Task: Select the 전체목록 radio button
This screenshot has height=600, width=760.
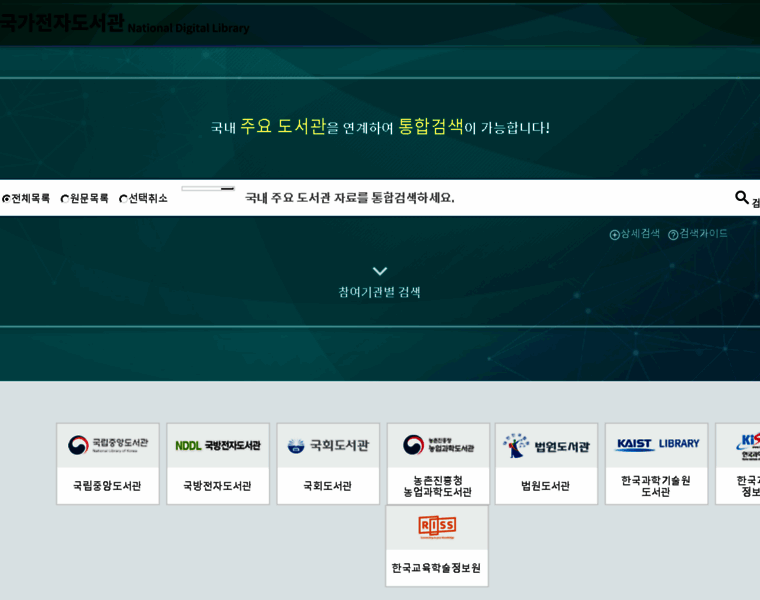Action: click(6, 199)
